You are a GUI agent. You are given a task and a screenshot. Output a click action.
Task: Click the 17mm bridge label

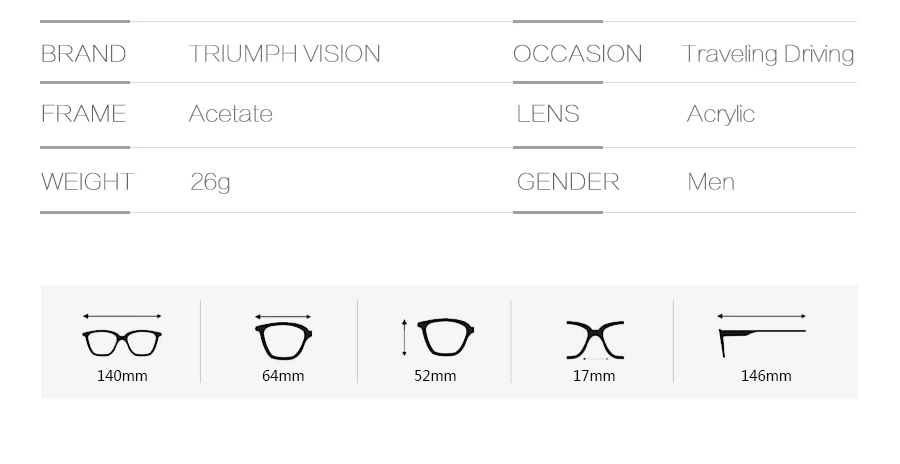click(594, 376)
